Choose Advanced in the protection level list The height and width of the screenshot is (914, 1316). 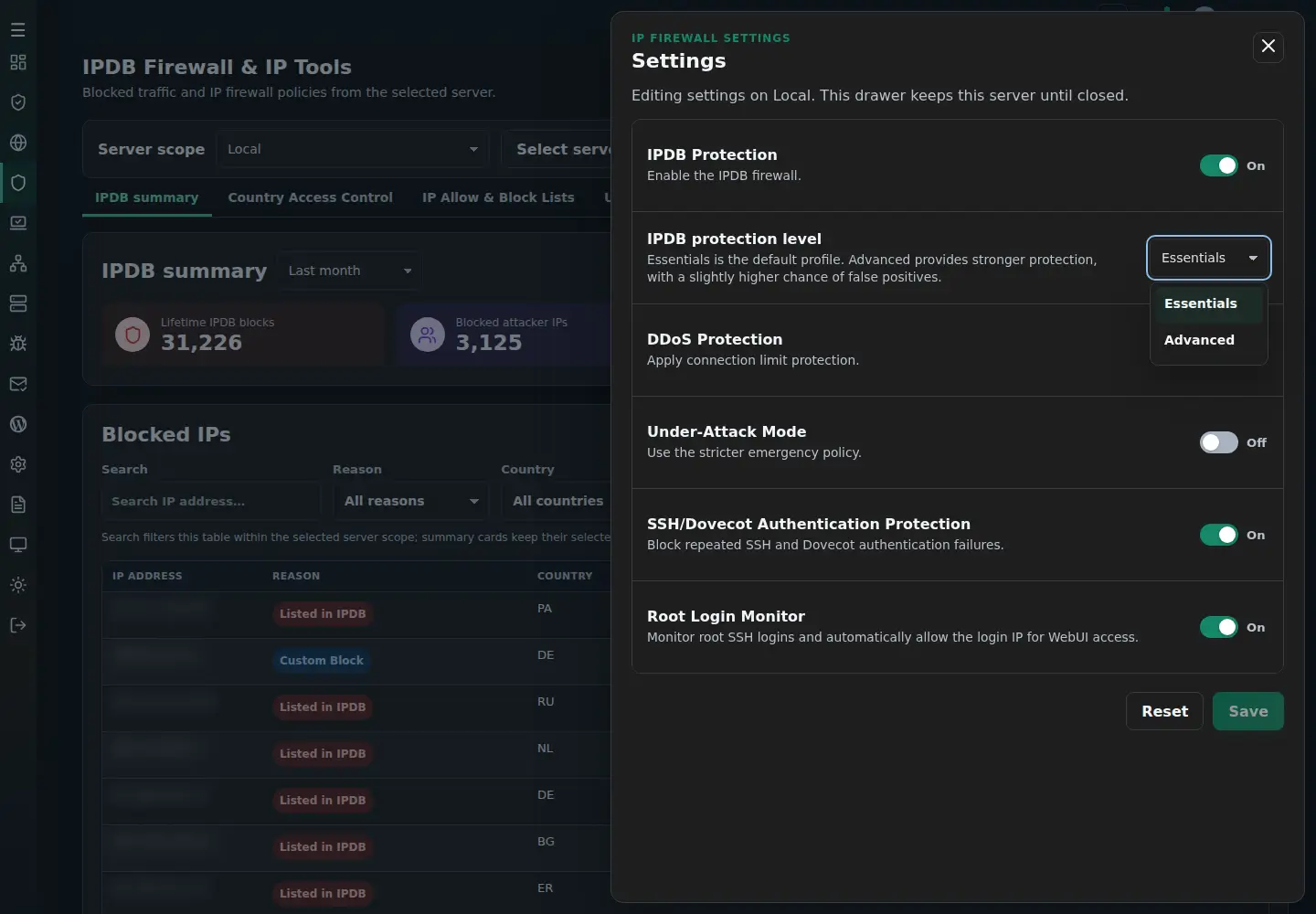[x=1208, y=340]
